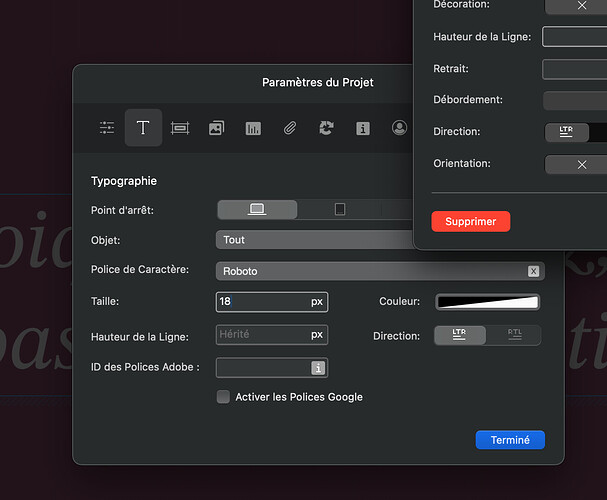The width and height of the screenshot is (607, 500).
Task: Open the info settings tab
Action: [363, 128]
